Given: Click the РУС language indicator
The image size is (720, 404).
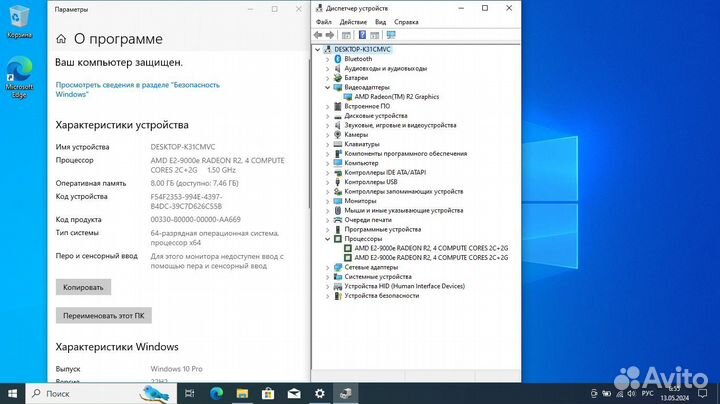Looking at the screenshot, I should pyautogui.click(x=647, y=393).
